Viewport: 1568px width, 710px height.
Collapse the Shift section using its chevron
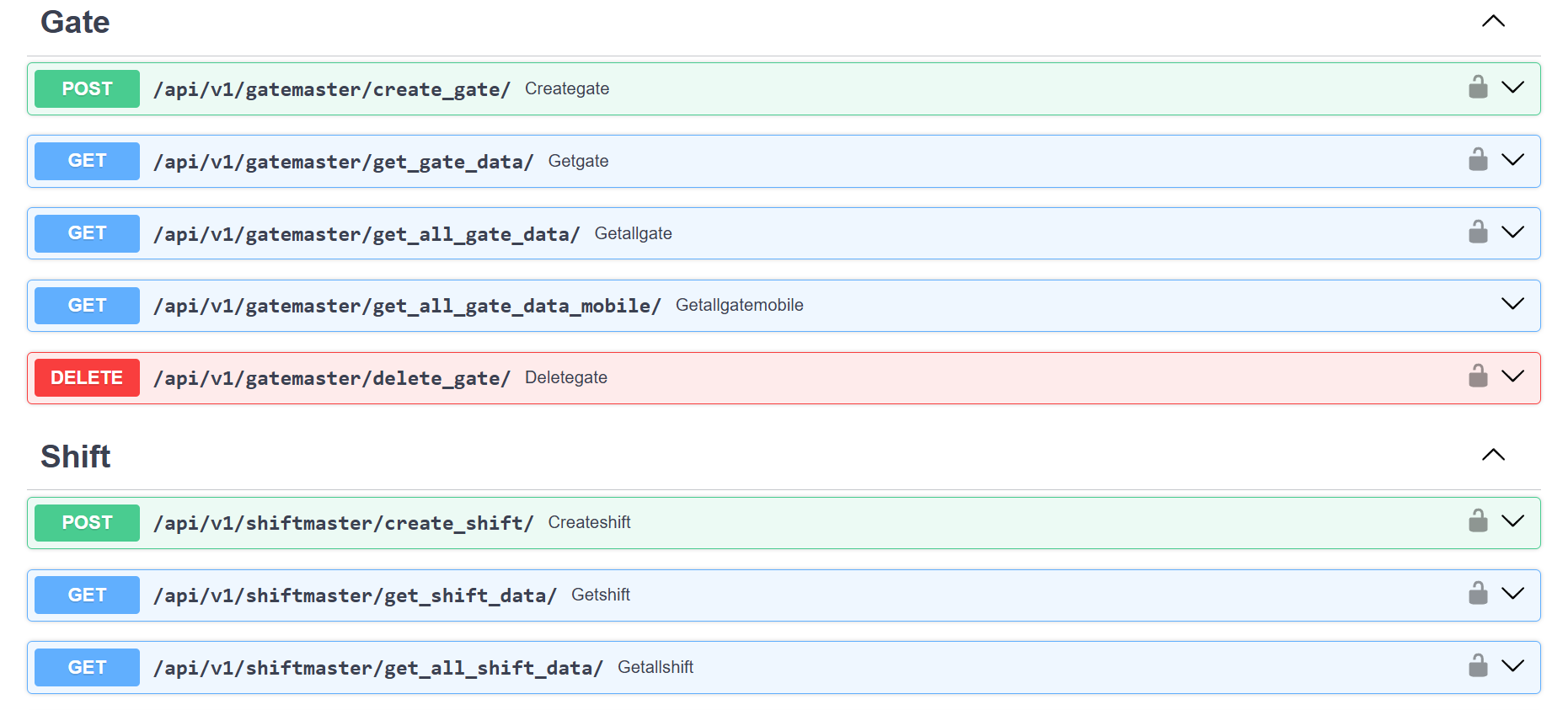(x=1493, y=455)
